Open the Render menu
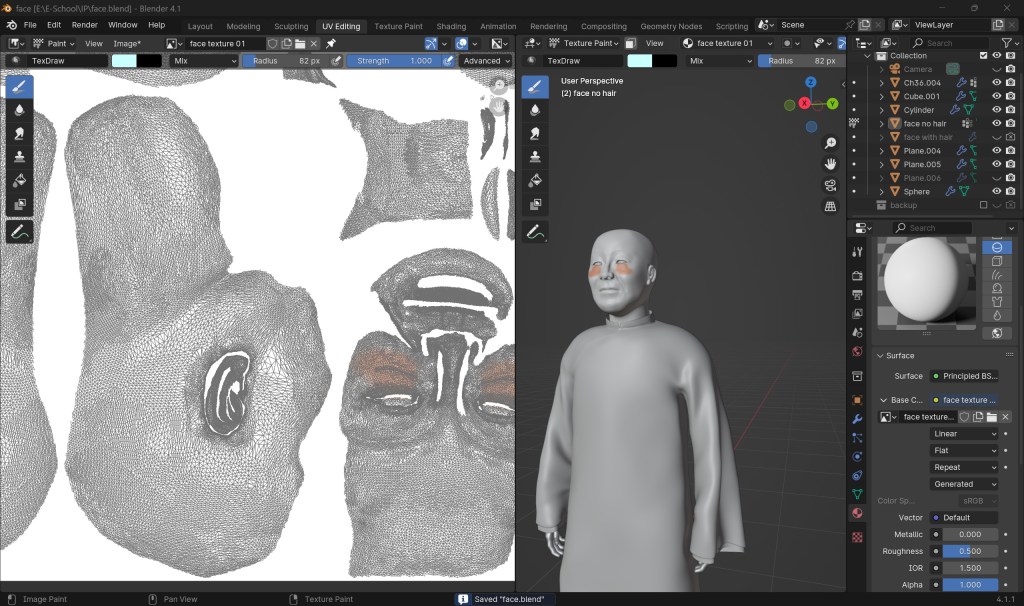The image size is (1024, 606). pyautogui.click(x=84, y=25)
